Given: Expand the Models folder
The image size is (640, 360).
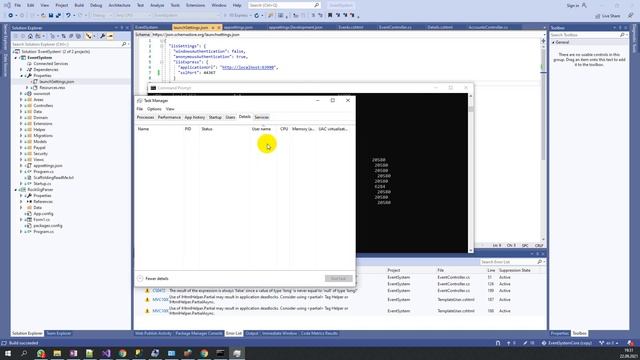Looking at the screenshot, I should [21, 141].
